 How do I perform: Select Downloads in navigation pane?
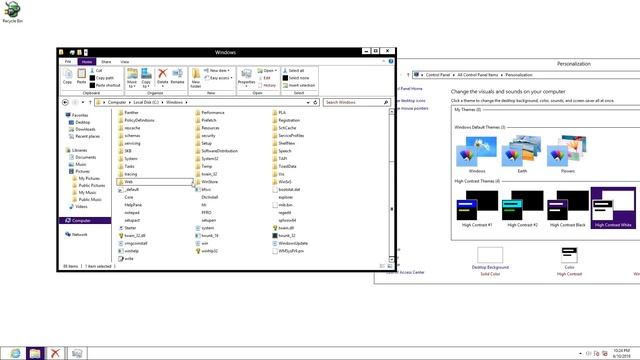[82, 129]
